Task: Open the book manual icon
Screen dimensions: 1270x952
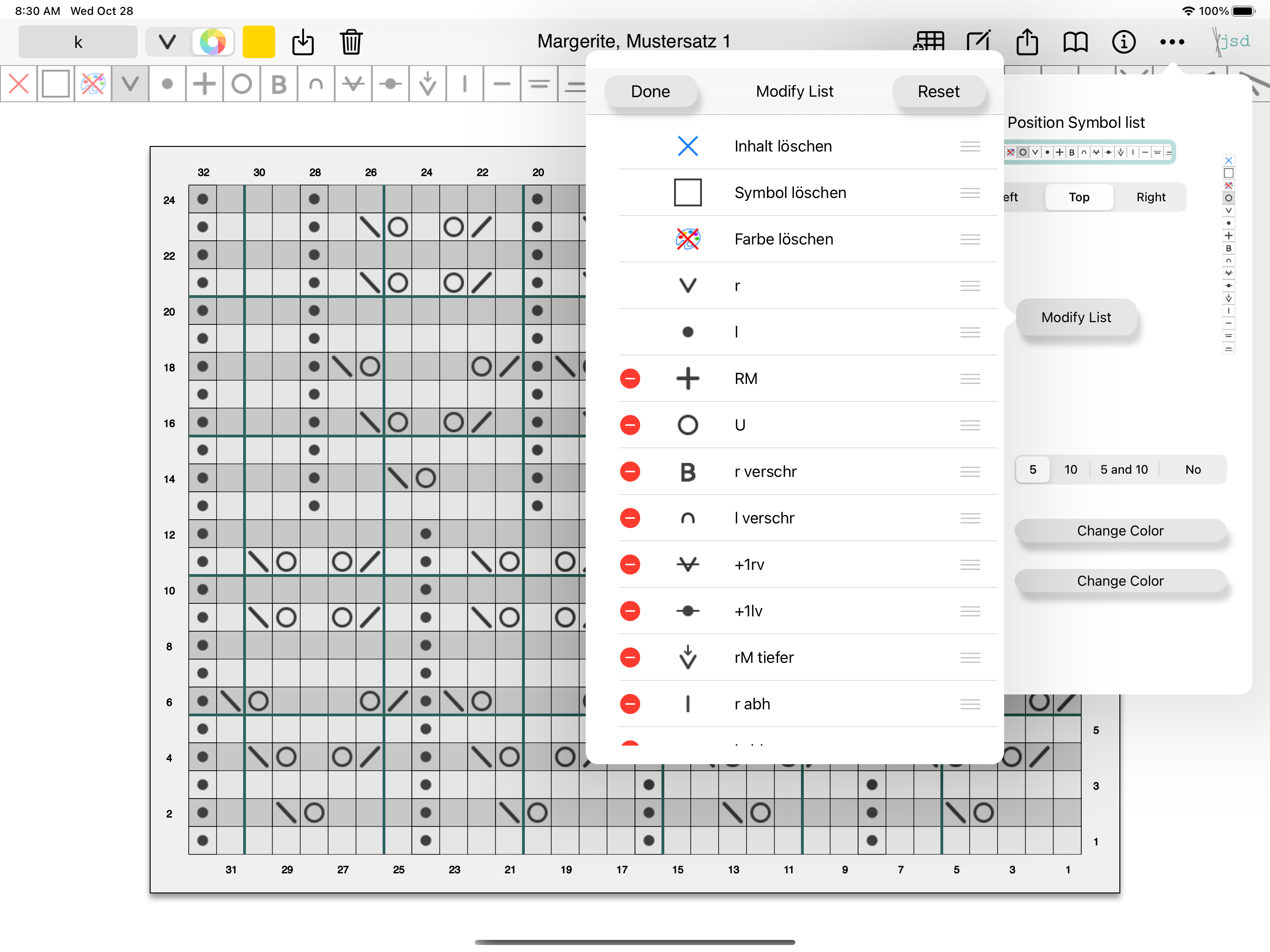Action: click(1075, 42)
